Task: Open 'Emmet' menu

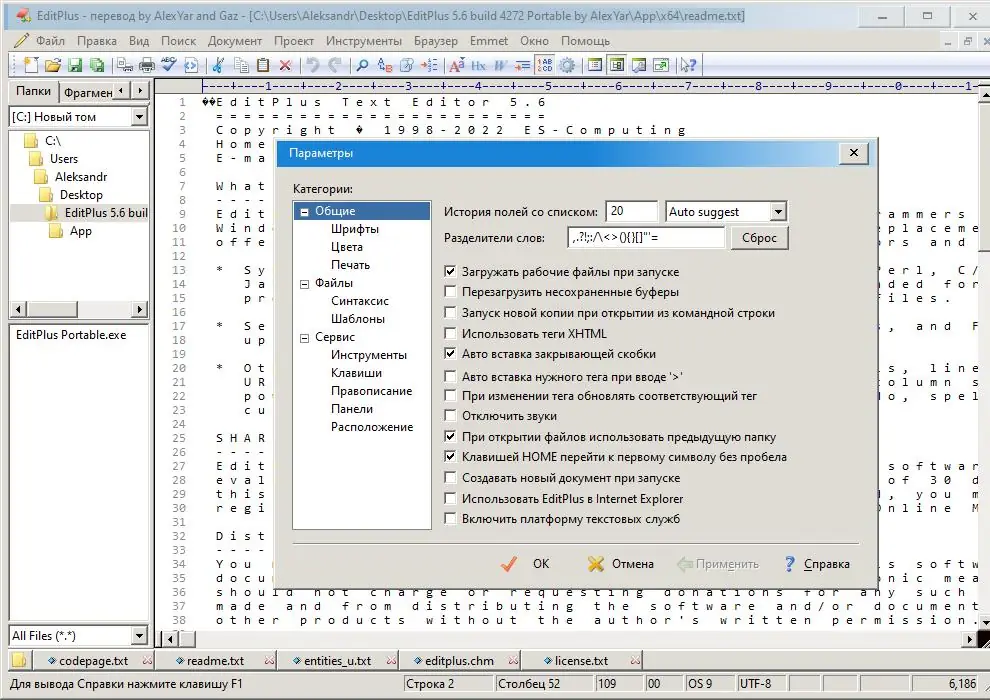Action: point(489,41)
